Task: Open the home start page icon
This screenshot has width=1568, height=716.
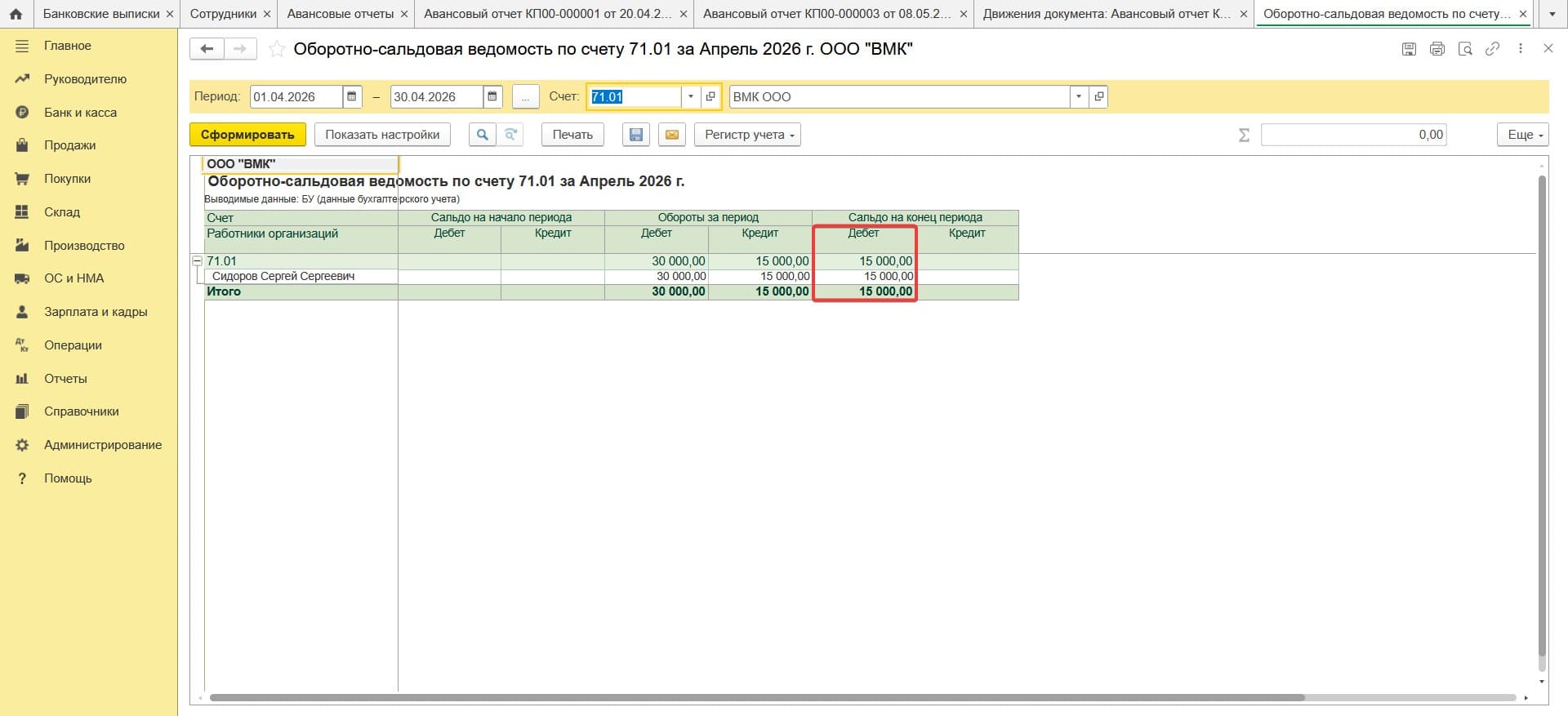Action: click(16, 14)
